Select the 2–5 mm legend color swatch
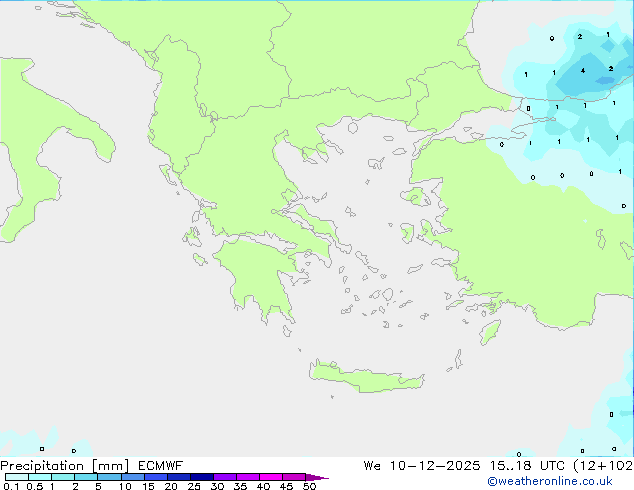The width and height of the screenshot is (634, 490). tap(86, 477)
